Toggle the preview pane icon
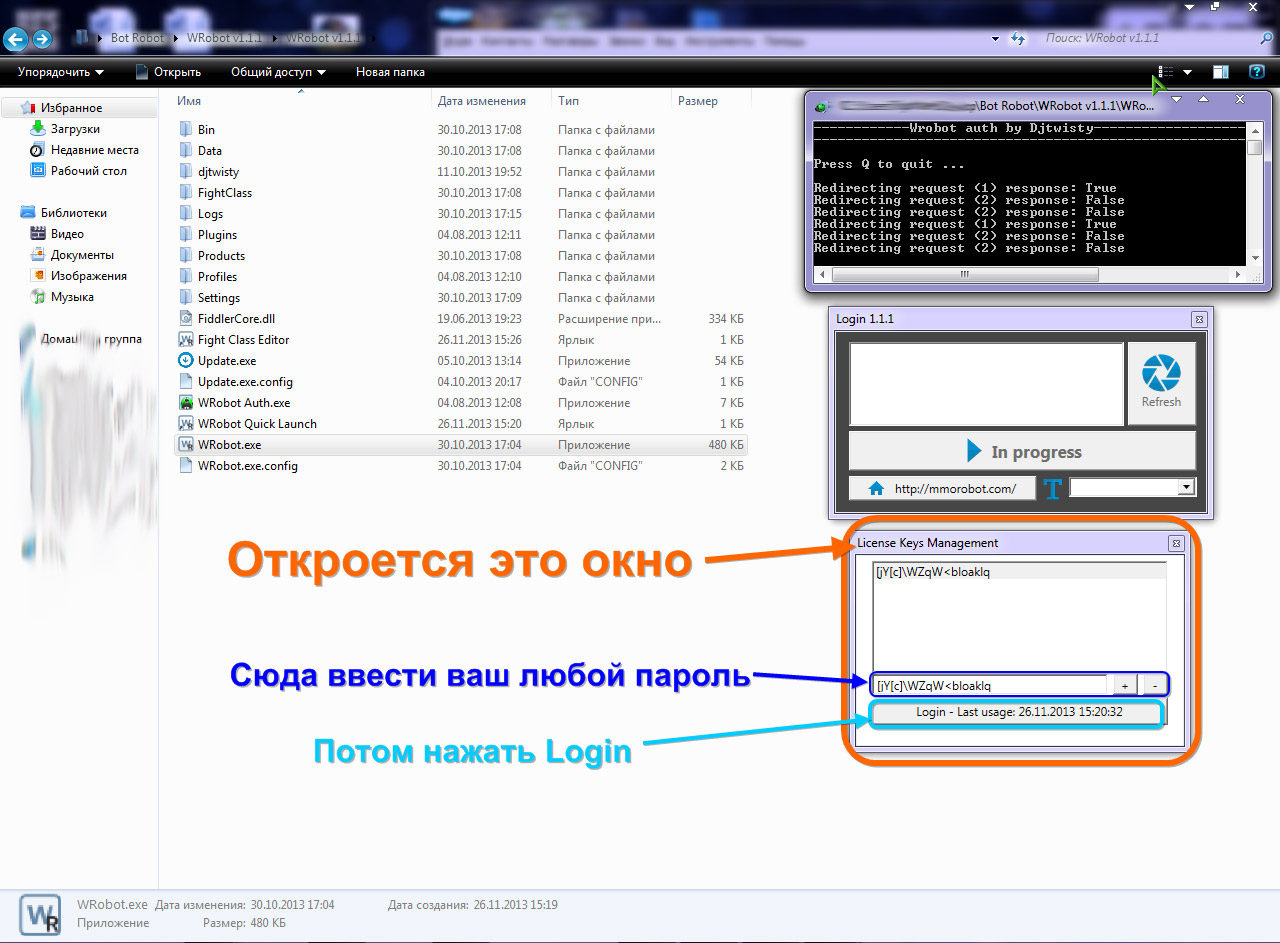Screen dimensions: 1280x943 [1221, 72]
